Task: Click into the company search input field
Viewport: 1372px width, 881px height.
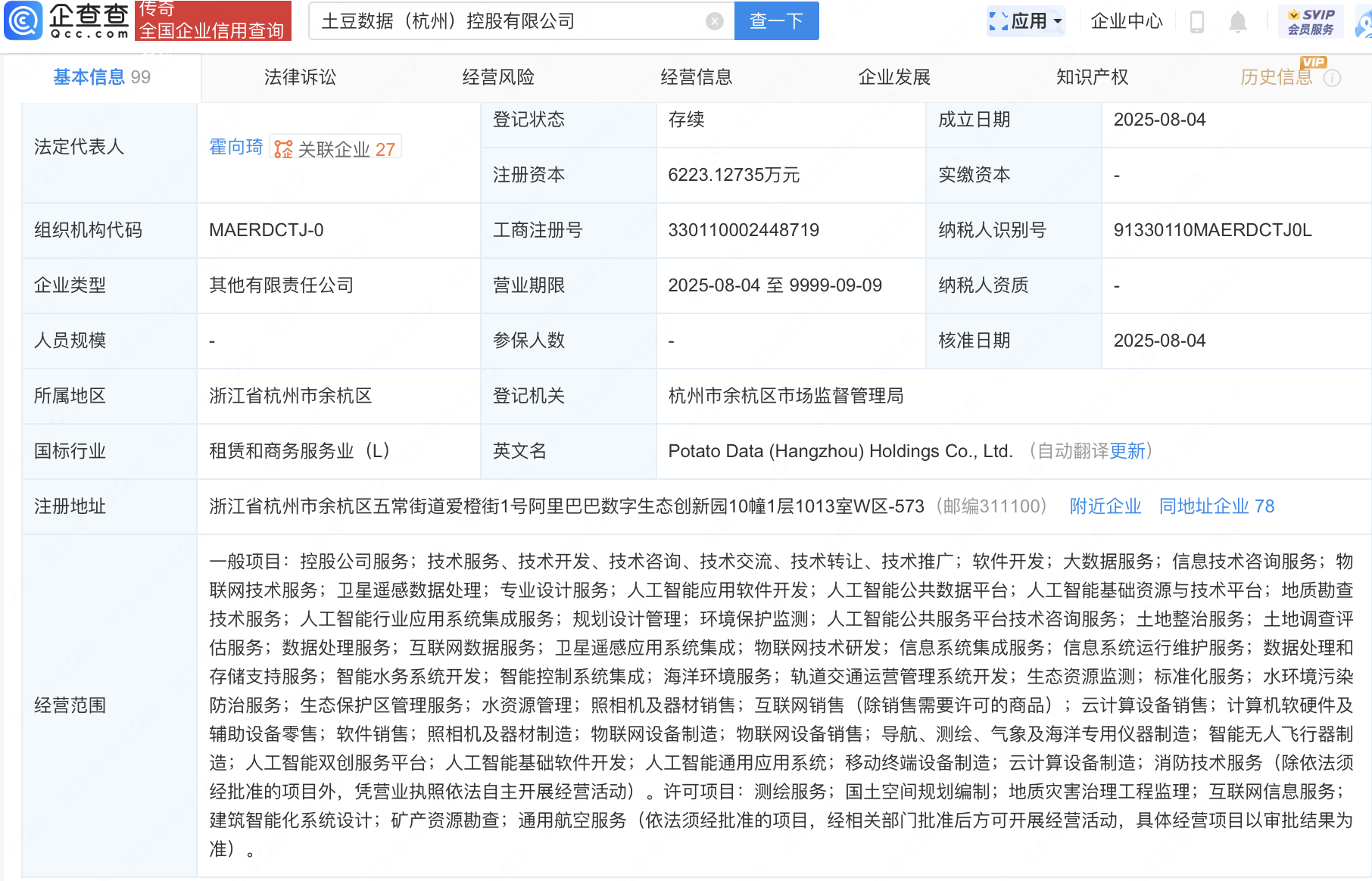Action: point(507,21)
